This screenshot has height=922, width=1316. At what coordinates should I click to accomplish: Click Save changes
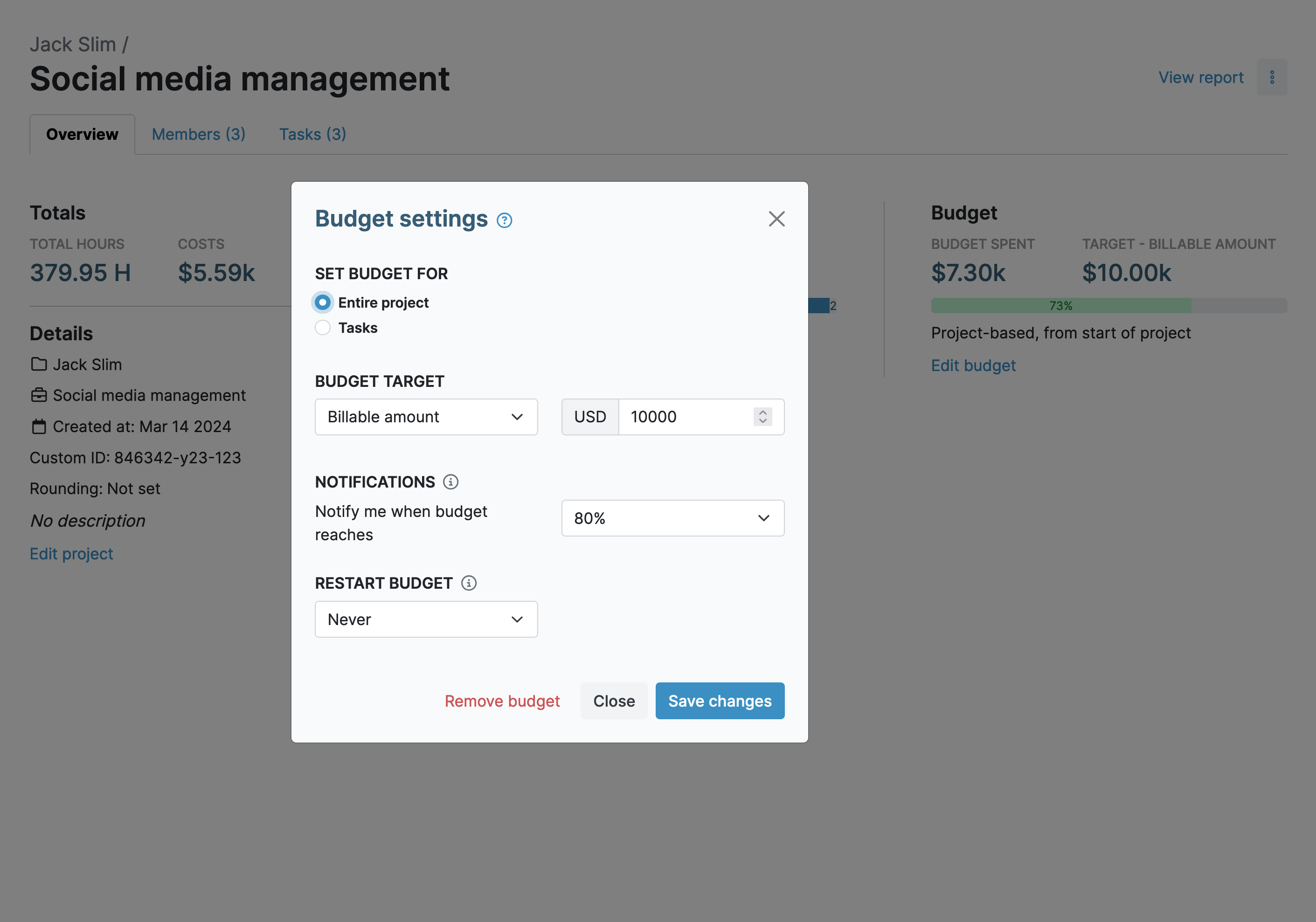tap(720, 700)
